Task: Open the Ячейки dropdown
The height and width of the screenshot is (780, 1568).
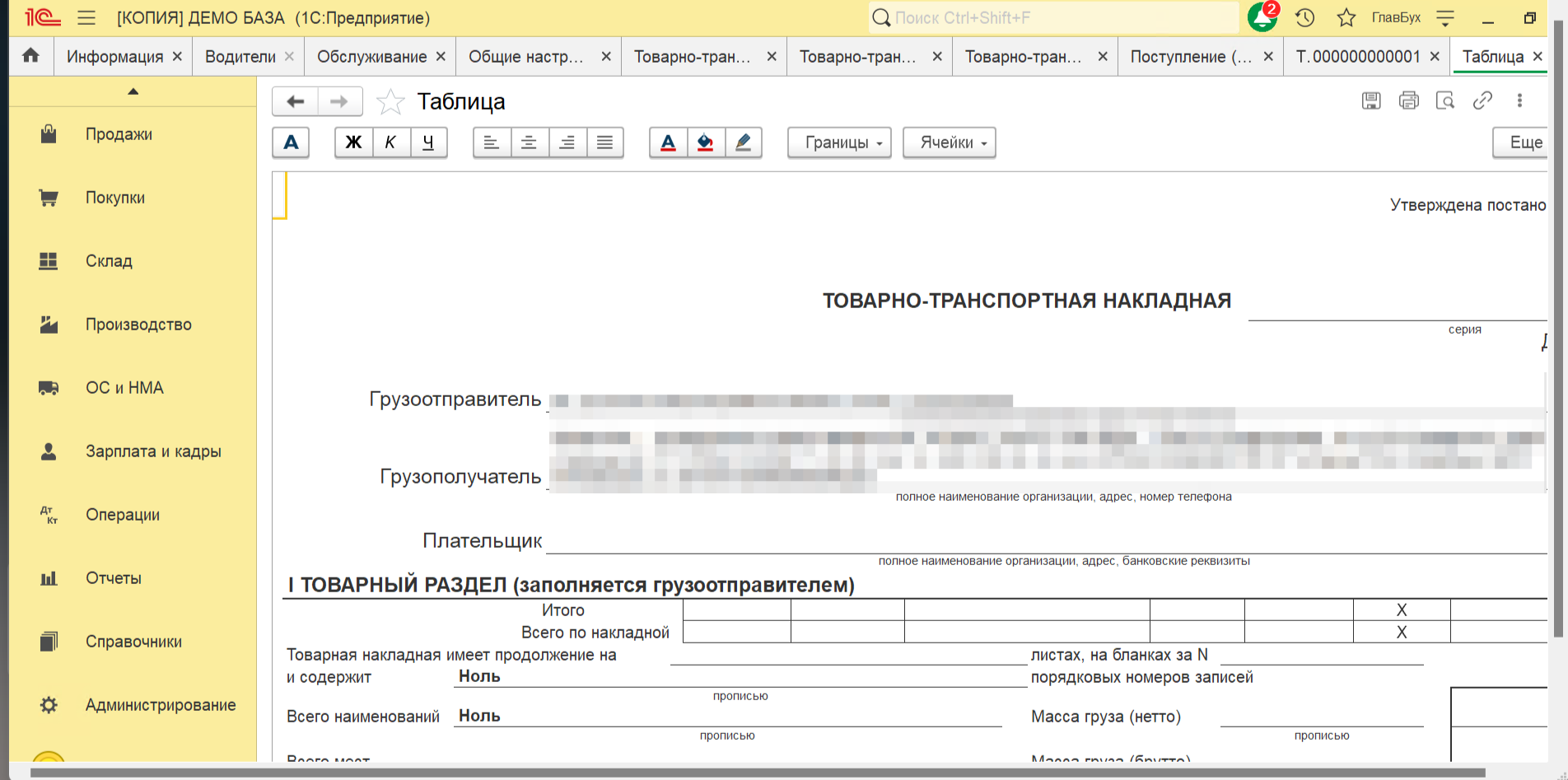Action: pos(949,142)
